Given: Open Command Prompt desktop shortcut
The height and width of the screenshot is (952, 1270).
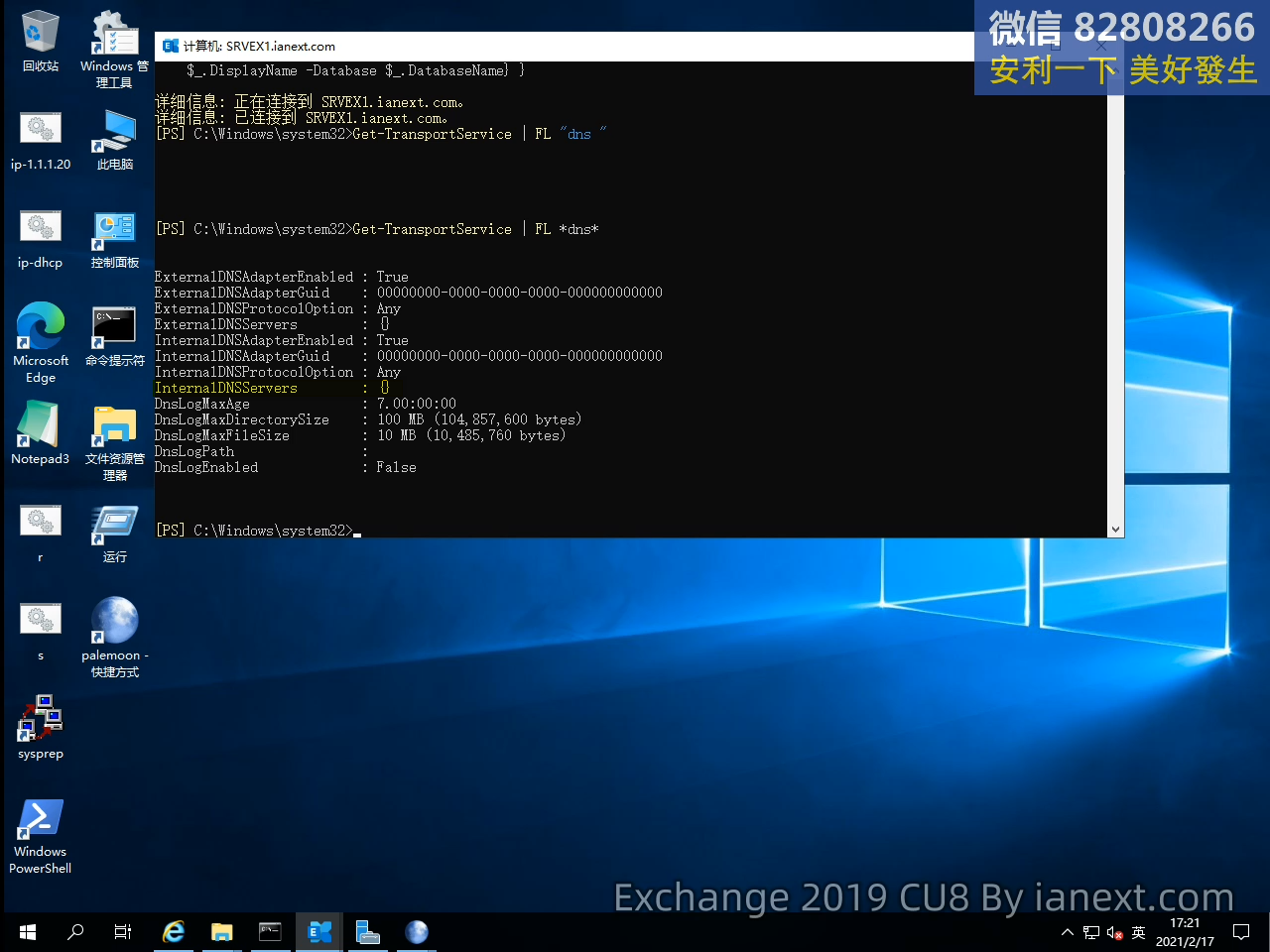Looking at the screenshot, I should coord(114,336).
